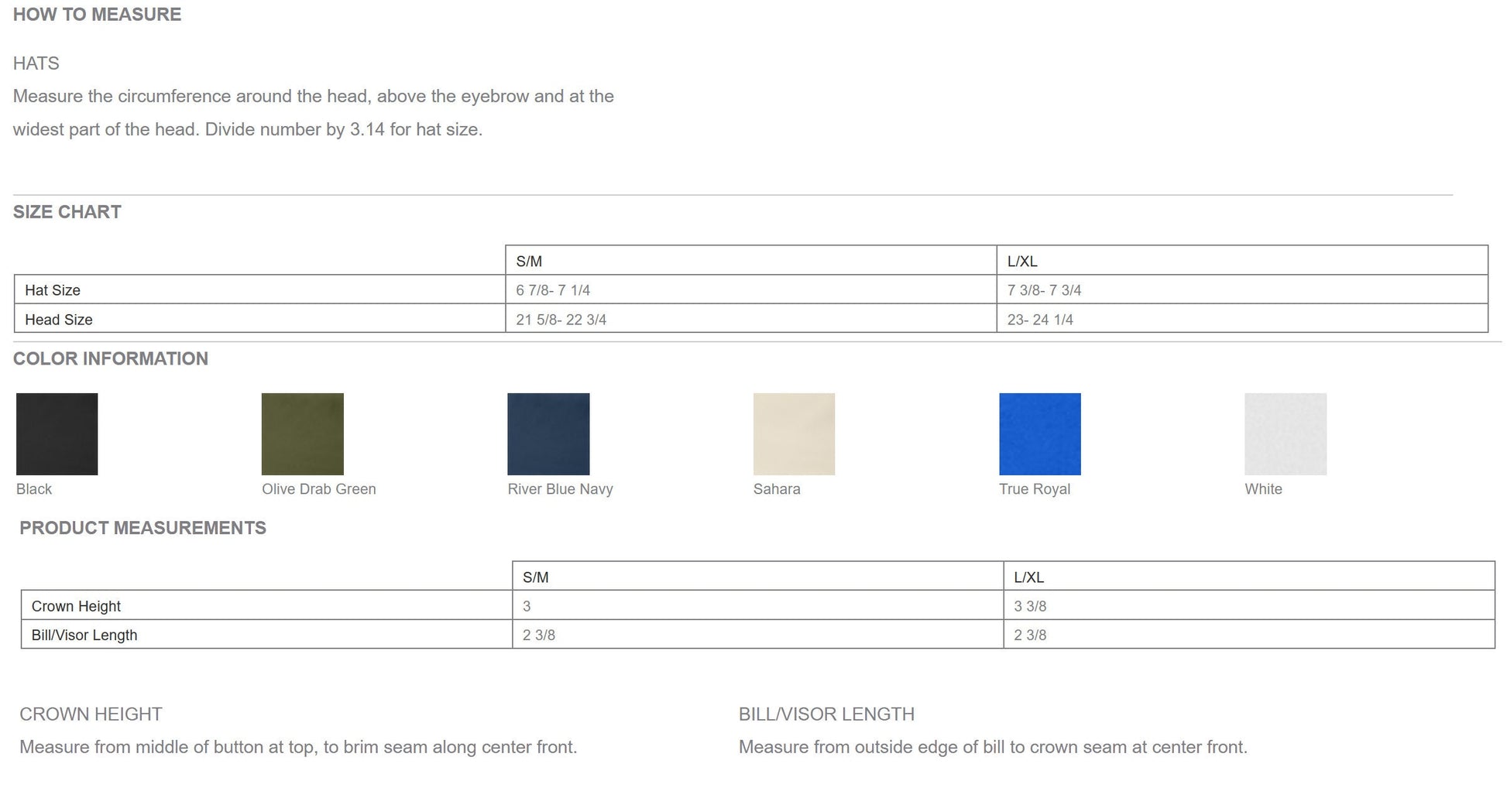1507x812 pixels.
Task: Click the Hat Size row label
Action: [x=53, y=290]
